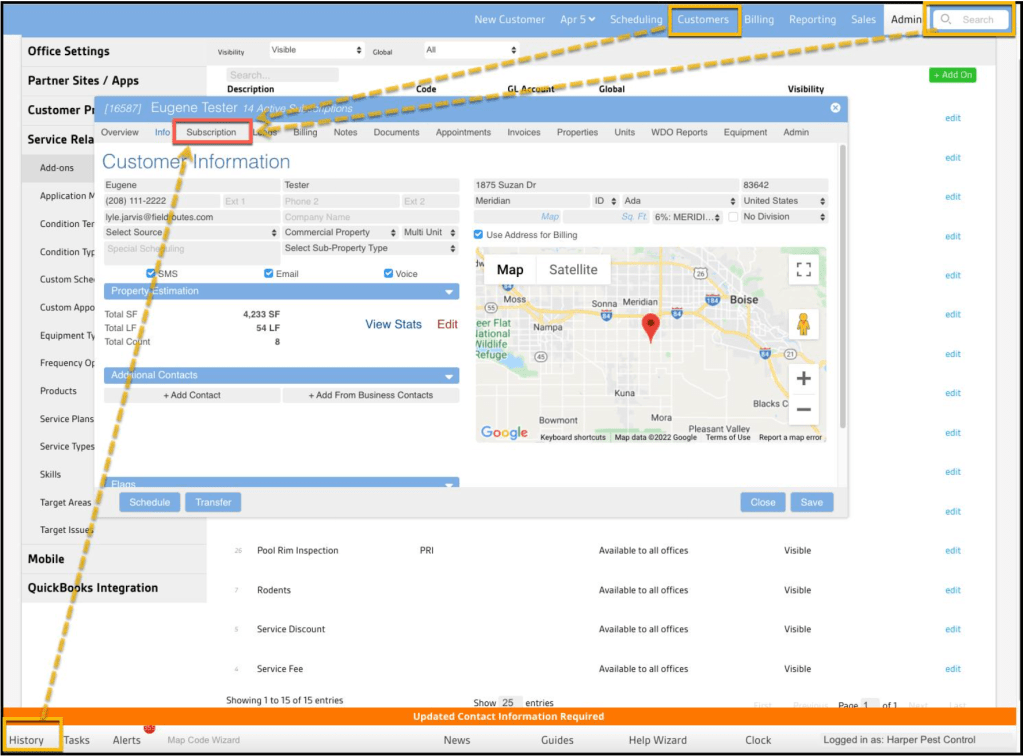Collapse the Property Estimation section
This screenshot has height=756, width=1023.
tap(450, 292)
